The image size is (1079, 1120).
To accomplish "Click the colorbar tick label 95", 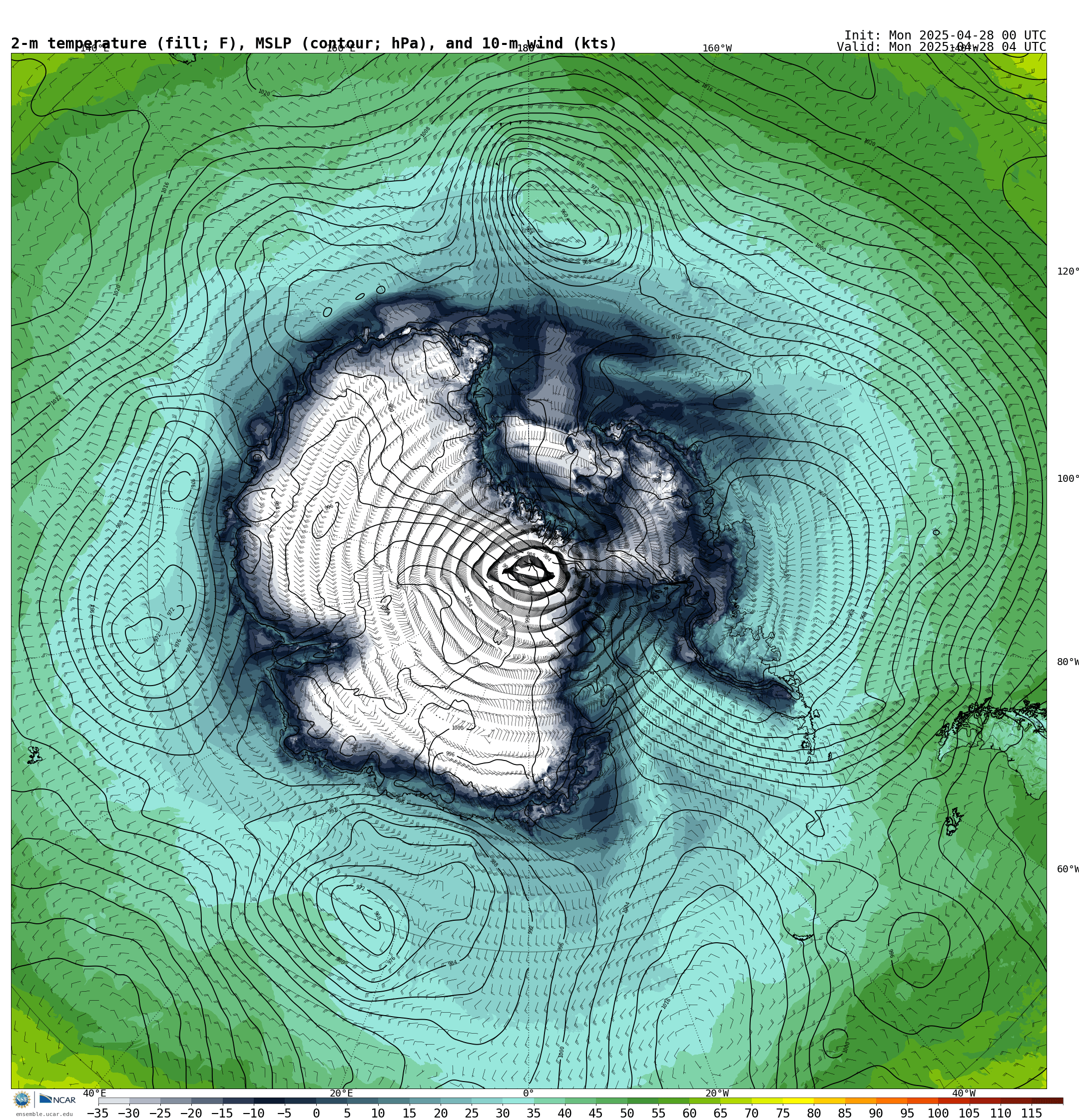I will pyautogui.click(x=907, y=1113).
